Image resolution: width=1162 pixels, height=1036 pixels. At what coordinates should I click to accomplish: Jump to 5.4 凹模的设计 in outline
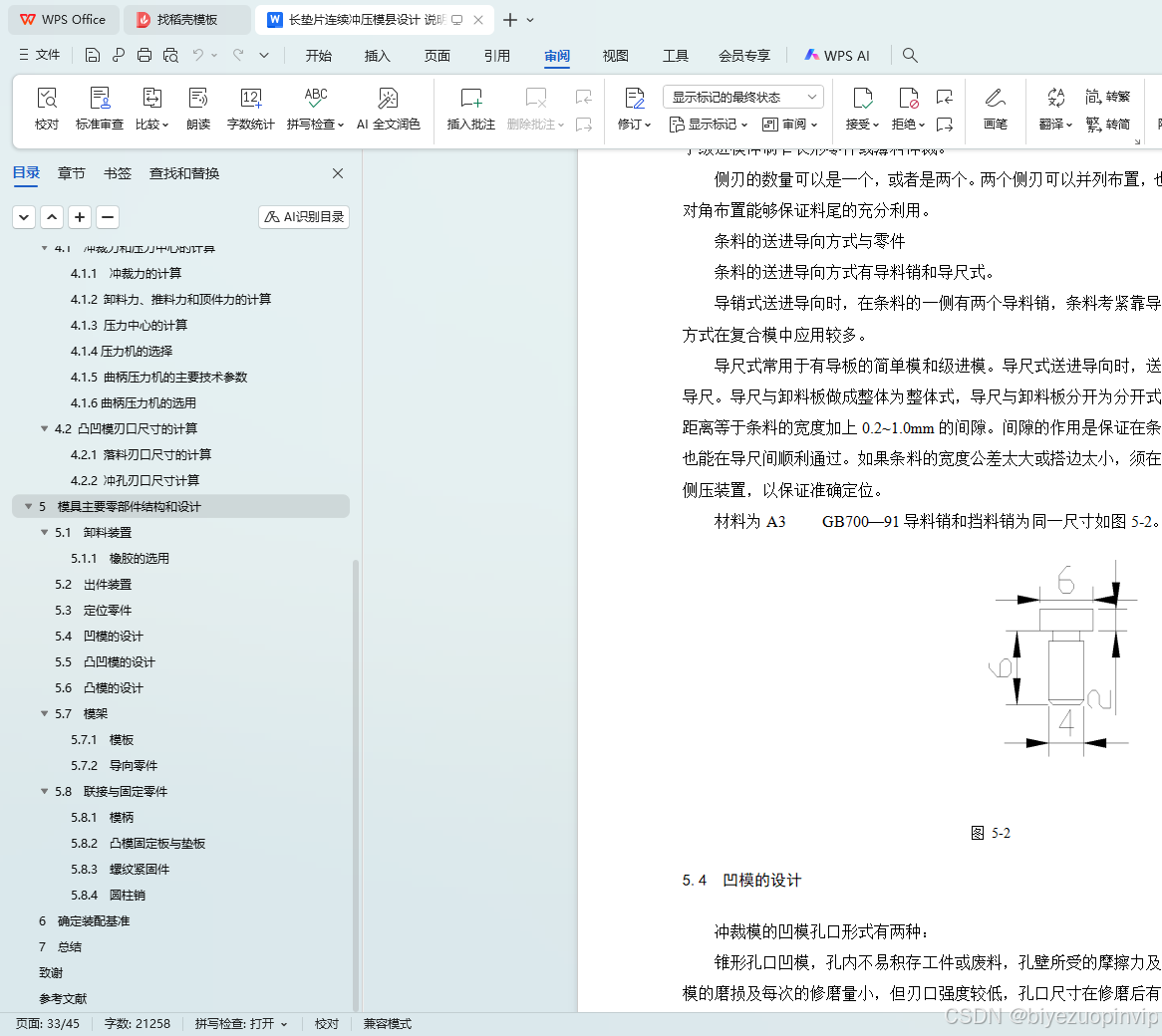coord(99,637)
